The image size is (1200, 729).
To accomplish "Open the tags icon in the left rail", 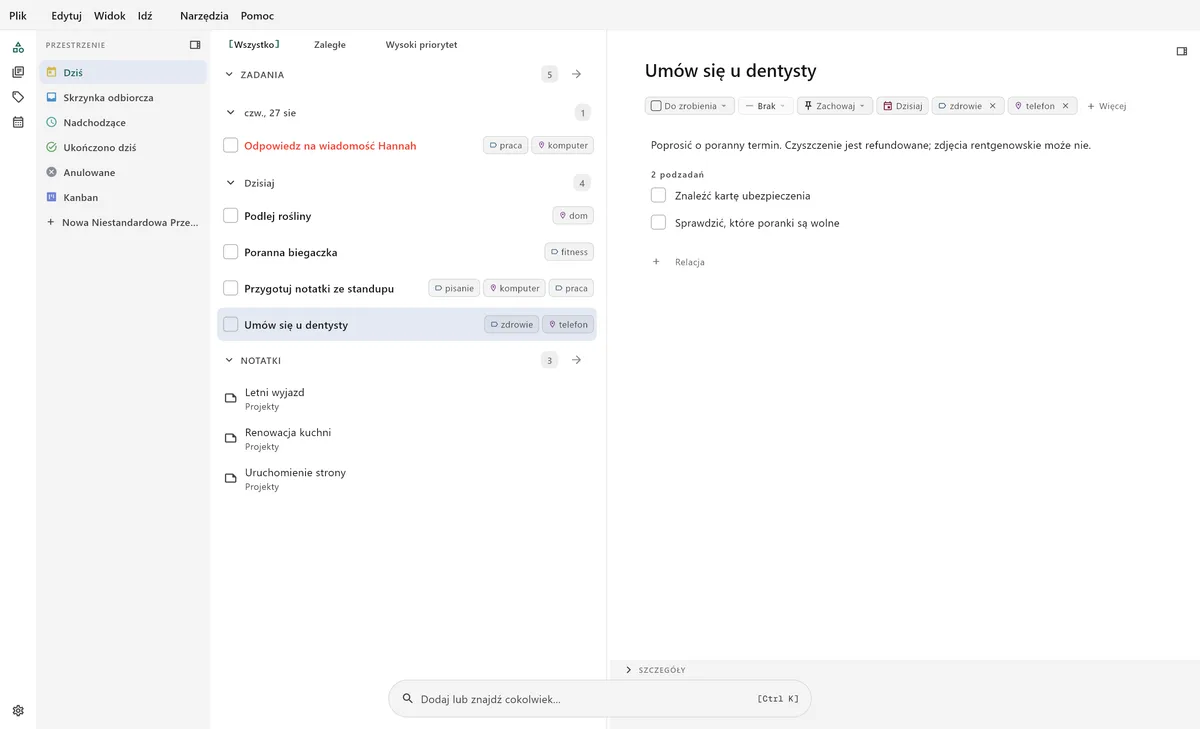I will (18, 97).
